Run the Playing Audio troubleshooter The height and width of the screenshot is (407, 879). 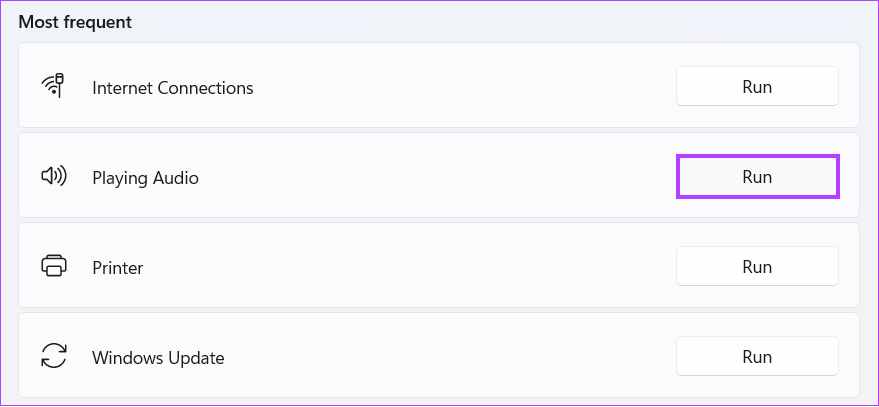(757, 177)
